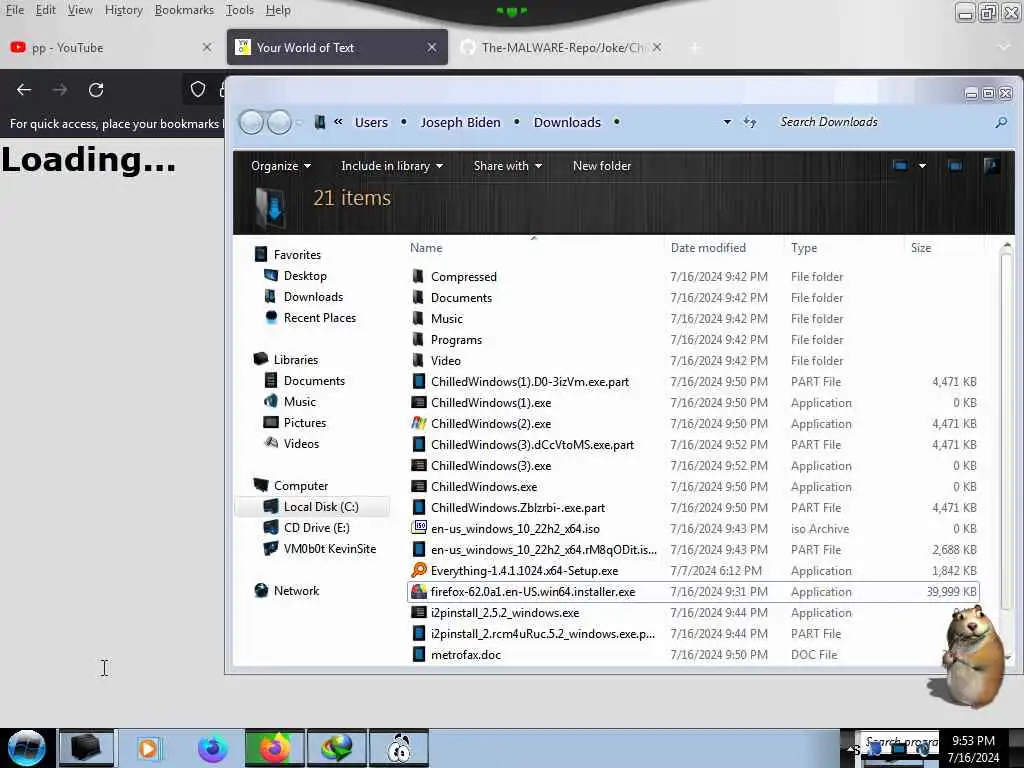Click the Firefox taskbar icon
Screen dimensions: 1024x768
pos(275,748)
